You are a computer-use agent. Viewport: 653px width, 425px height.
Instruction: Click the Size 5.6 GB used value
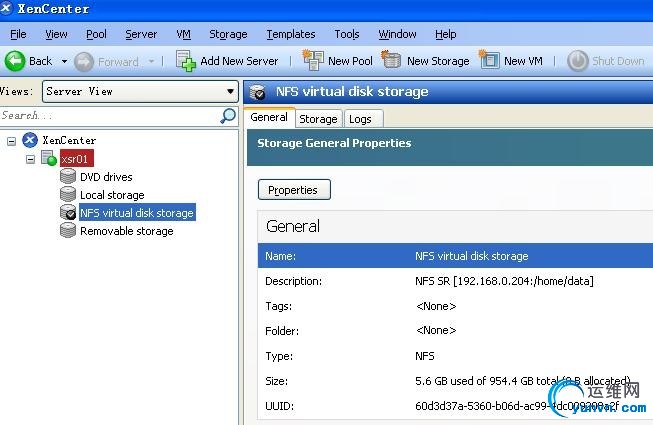click(x=523, y=381)
